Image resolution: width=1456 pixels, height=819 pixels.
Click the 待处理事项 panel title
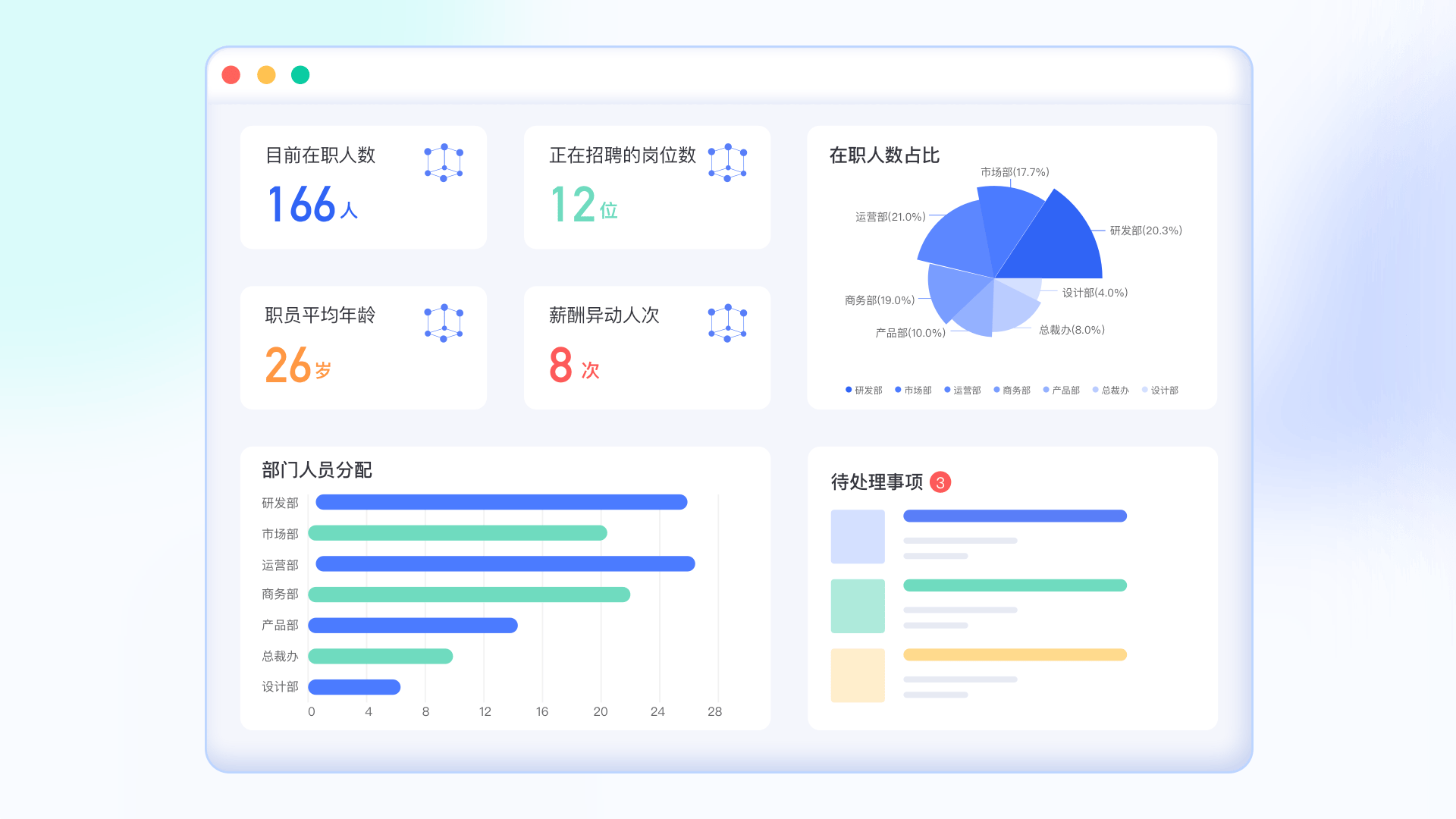pyautogui.click(x=877, y=482)
